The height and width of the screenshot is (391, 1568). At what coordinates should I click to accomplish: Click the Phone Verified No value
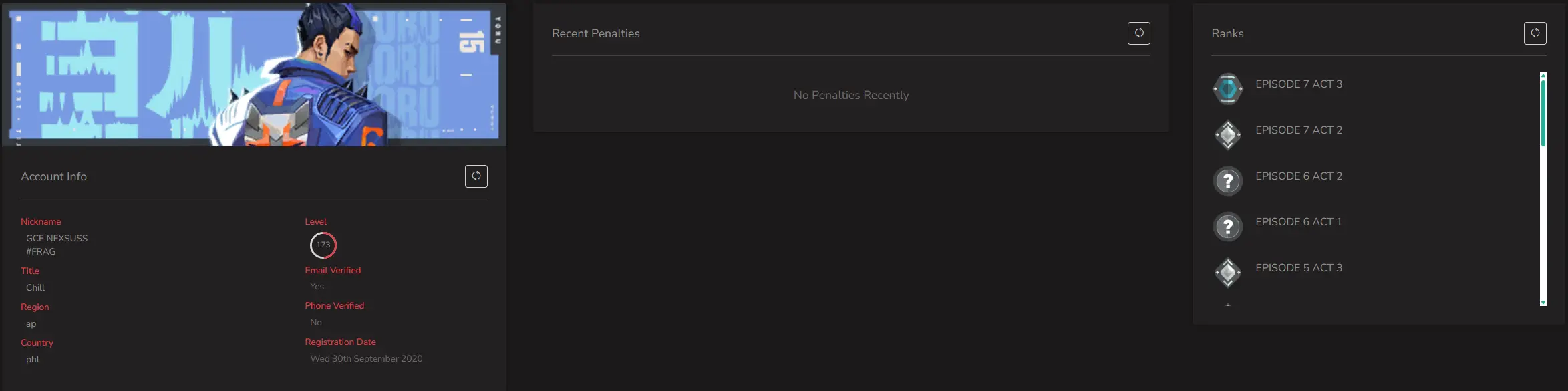[x=316, y=323]
